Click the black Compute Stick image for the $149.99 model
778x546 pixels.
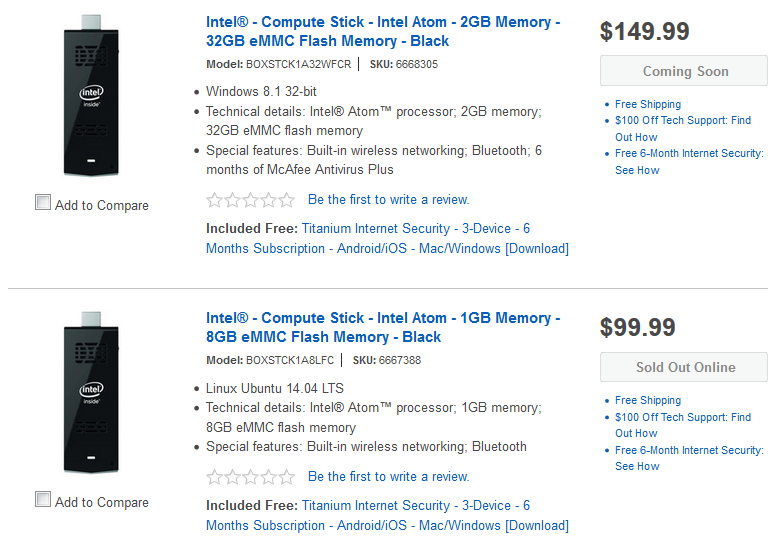tap(91, 98)
